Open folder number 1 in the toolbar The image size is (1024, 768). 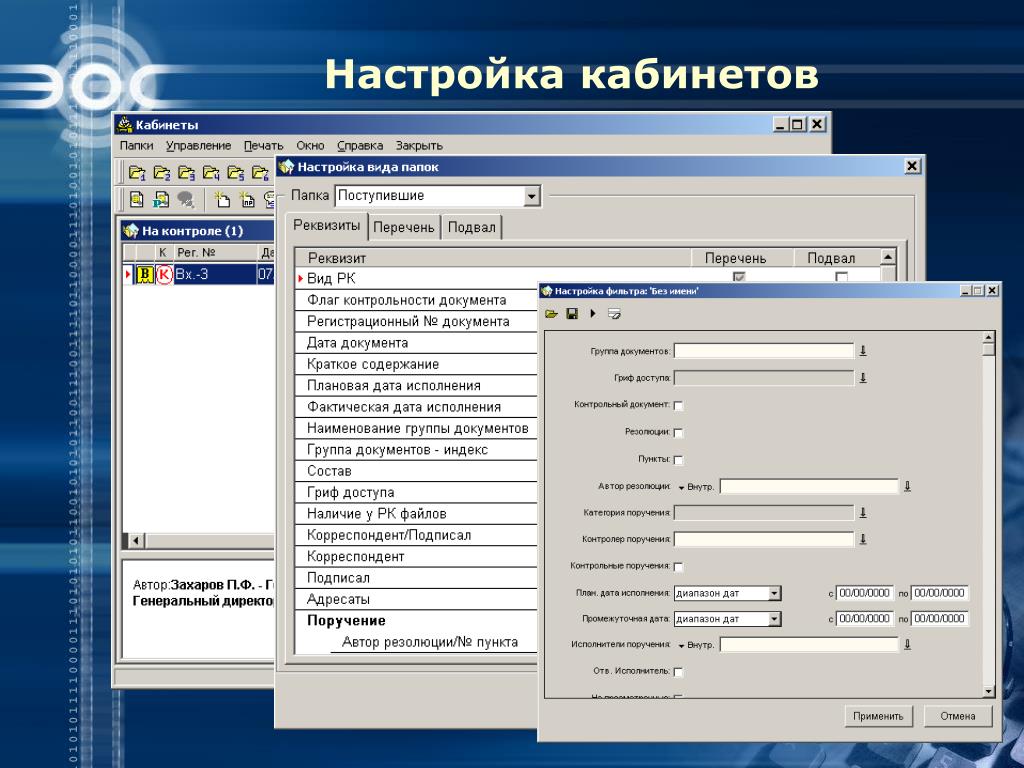[137, 173]
